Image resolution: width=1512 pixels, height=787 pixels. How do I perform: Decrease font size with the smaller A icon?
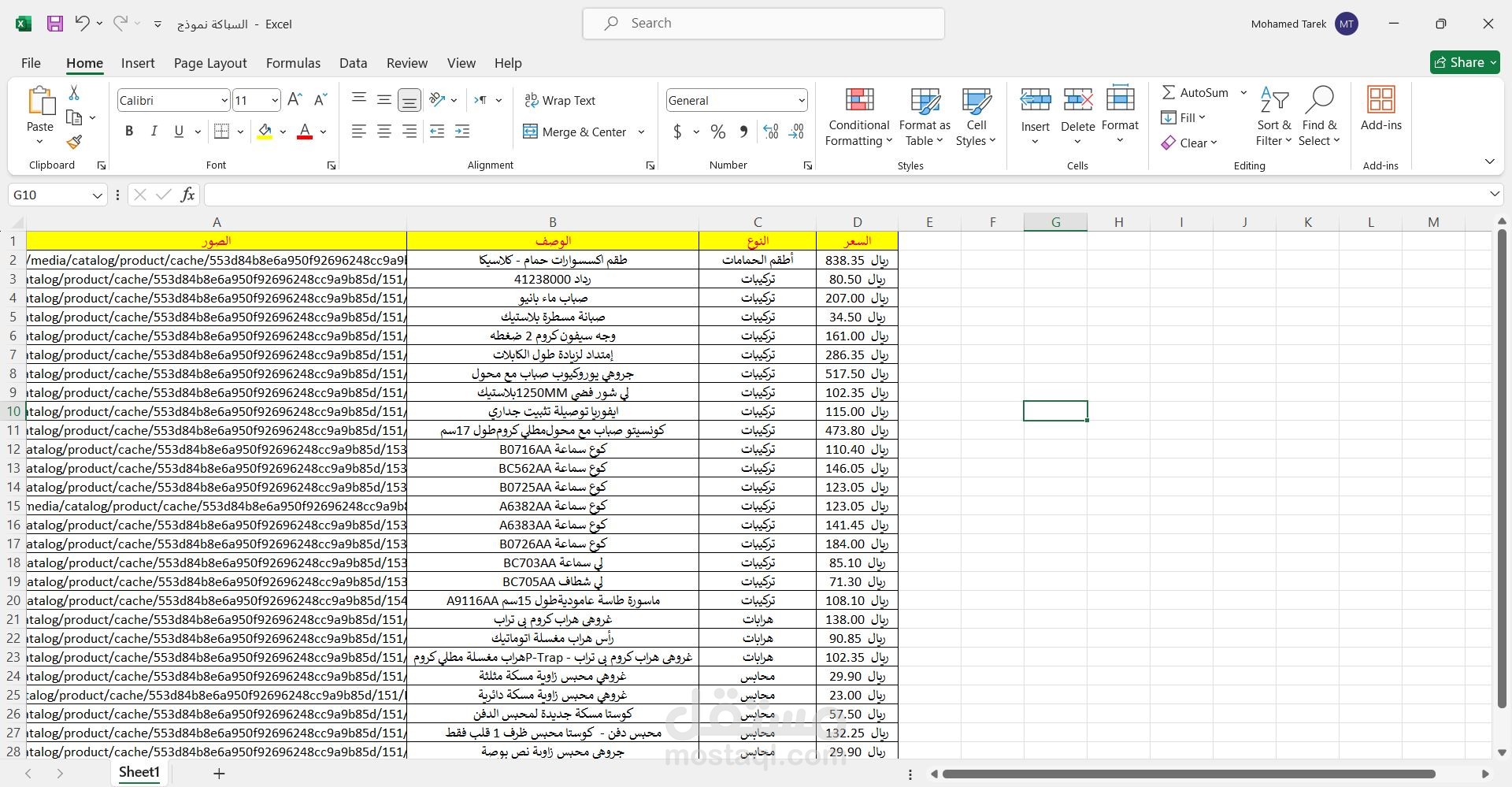coord(320,100)
